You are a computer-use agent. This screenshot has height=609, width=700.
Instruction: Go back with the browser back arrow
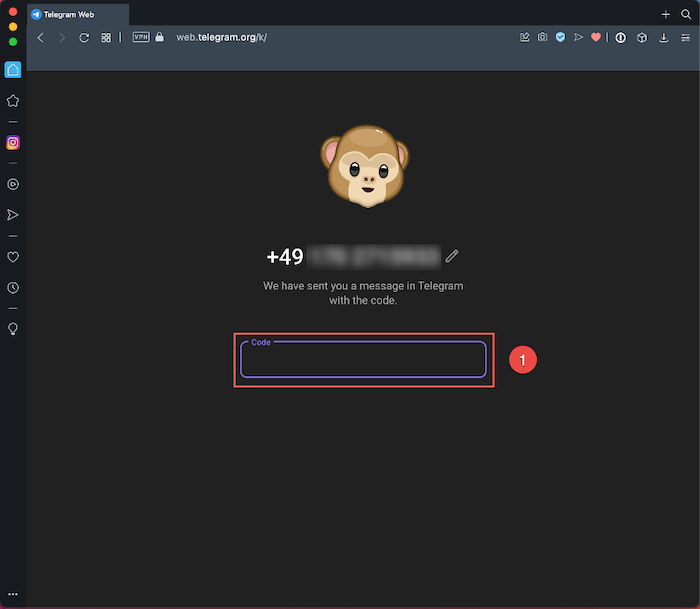point(41,38)
